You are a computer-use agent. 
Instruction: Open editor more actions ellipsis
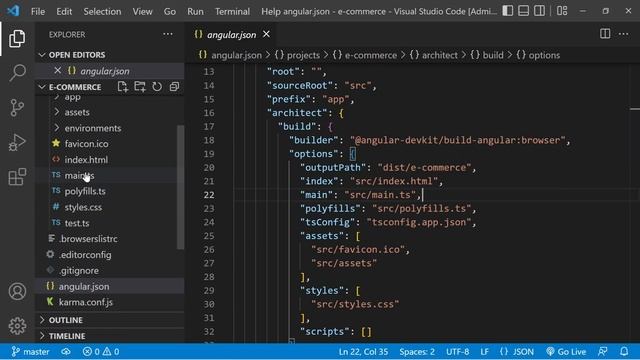click(x=623, y=34)
